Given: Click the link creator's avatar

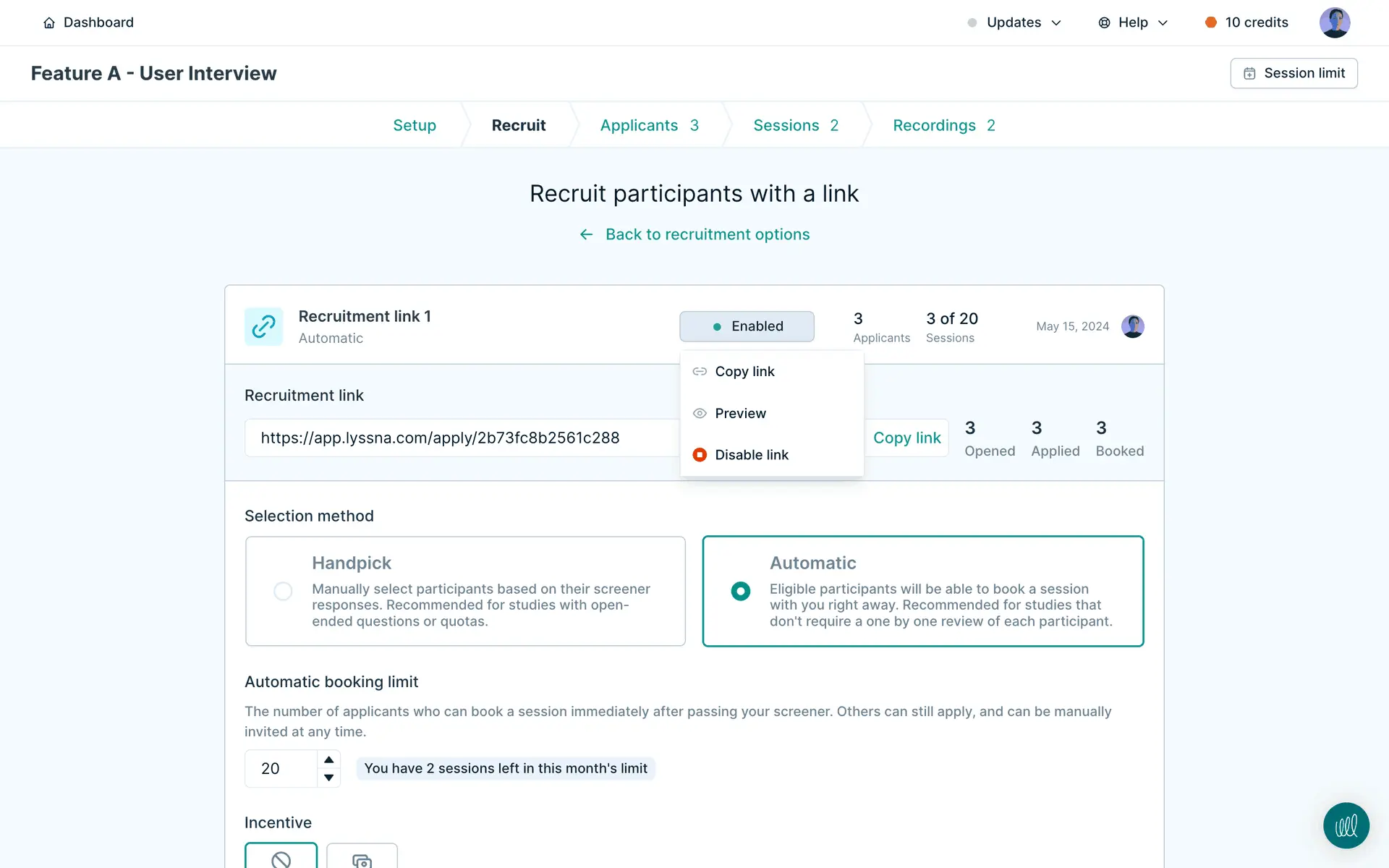Looking at the screenshot, I should 1132,326.
